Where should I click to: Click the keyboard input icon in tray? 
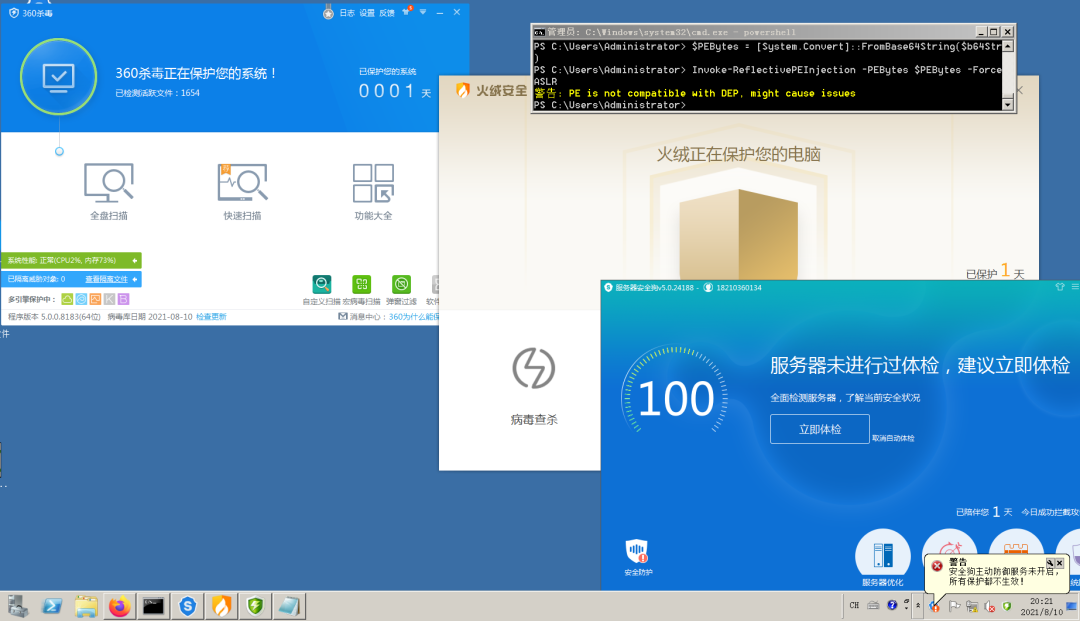click(873, 606)
